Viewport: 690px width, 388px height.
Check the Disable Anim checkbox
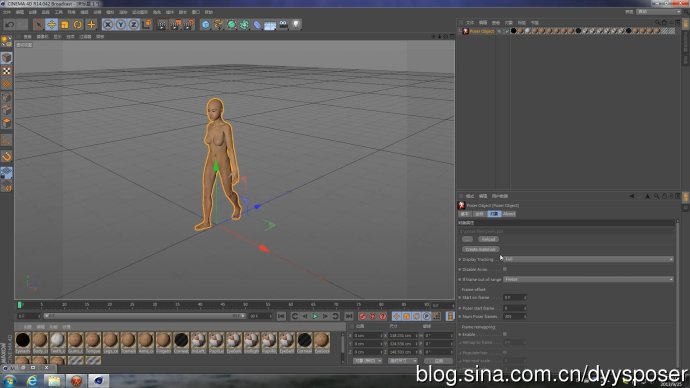(505, 269)
